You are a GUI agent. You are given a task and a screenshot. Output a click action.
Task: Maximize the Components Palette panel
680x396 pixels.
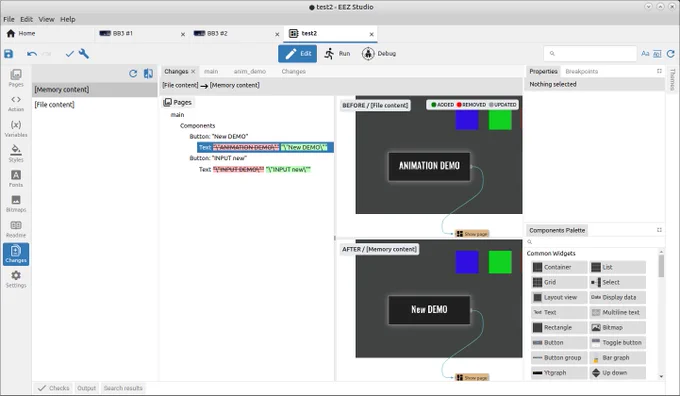click(659, 230)
